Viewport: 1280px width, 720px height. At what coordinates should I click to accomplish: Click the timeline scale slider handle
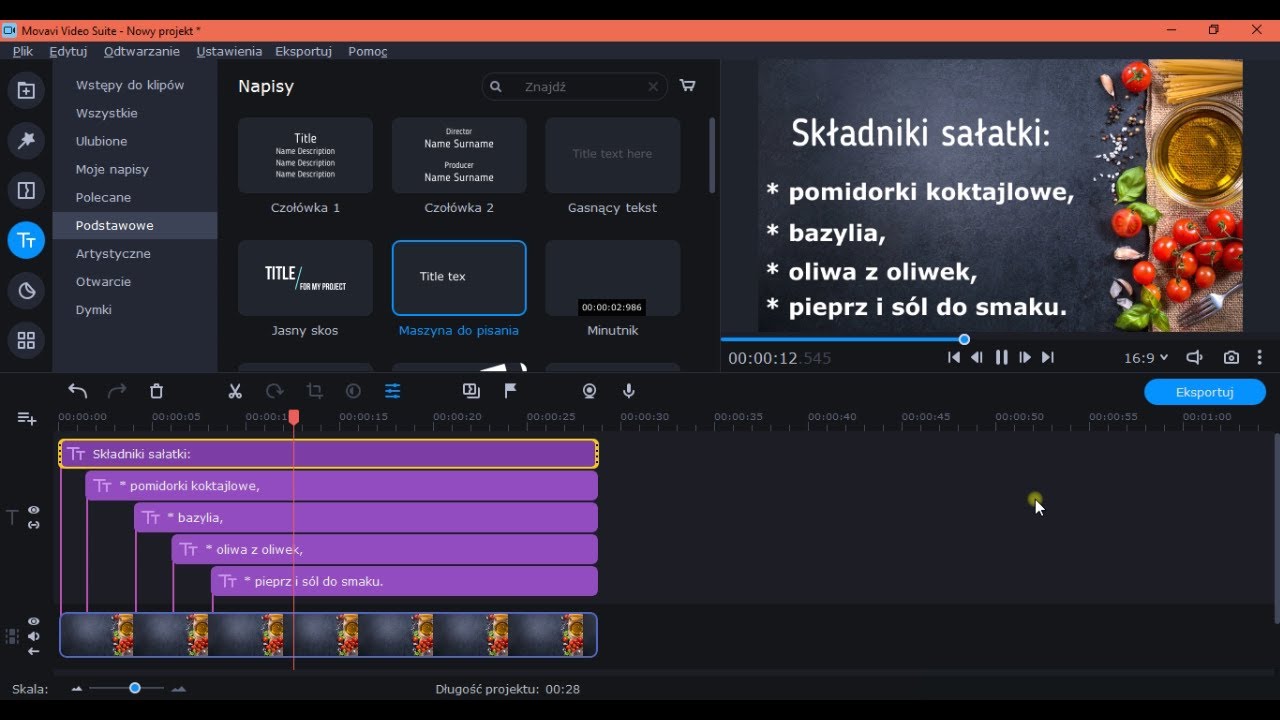click(x=134, y=688)
